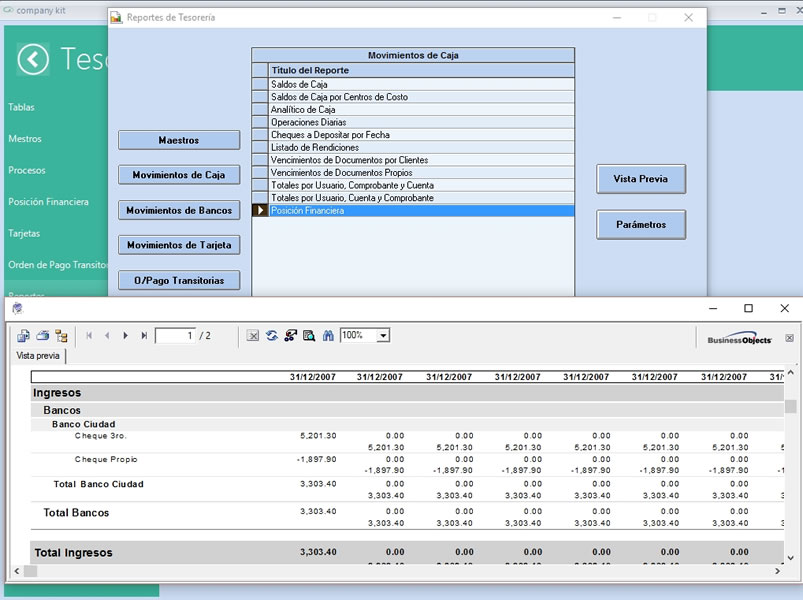
Task: Click the Cheque Propio label in the report
Action: click(x=106, y=460)
